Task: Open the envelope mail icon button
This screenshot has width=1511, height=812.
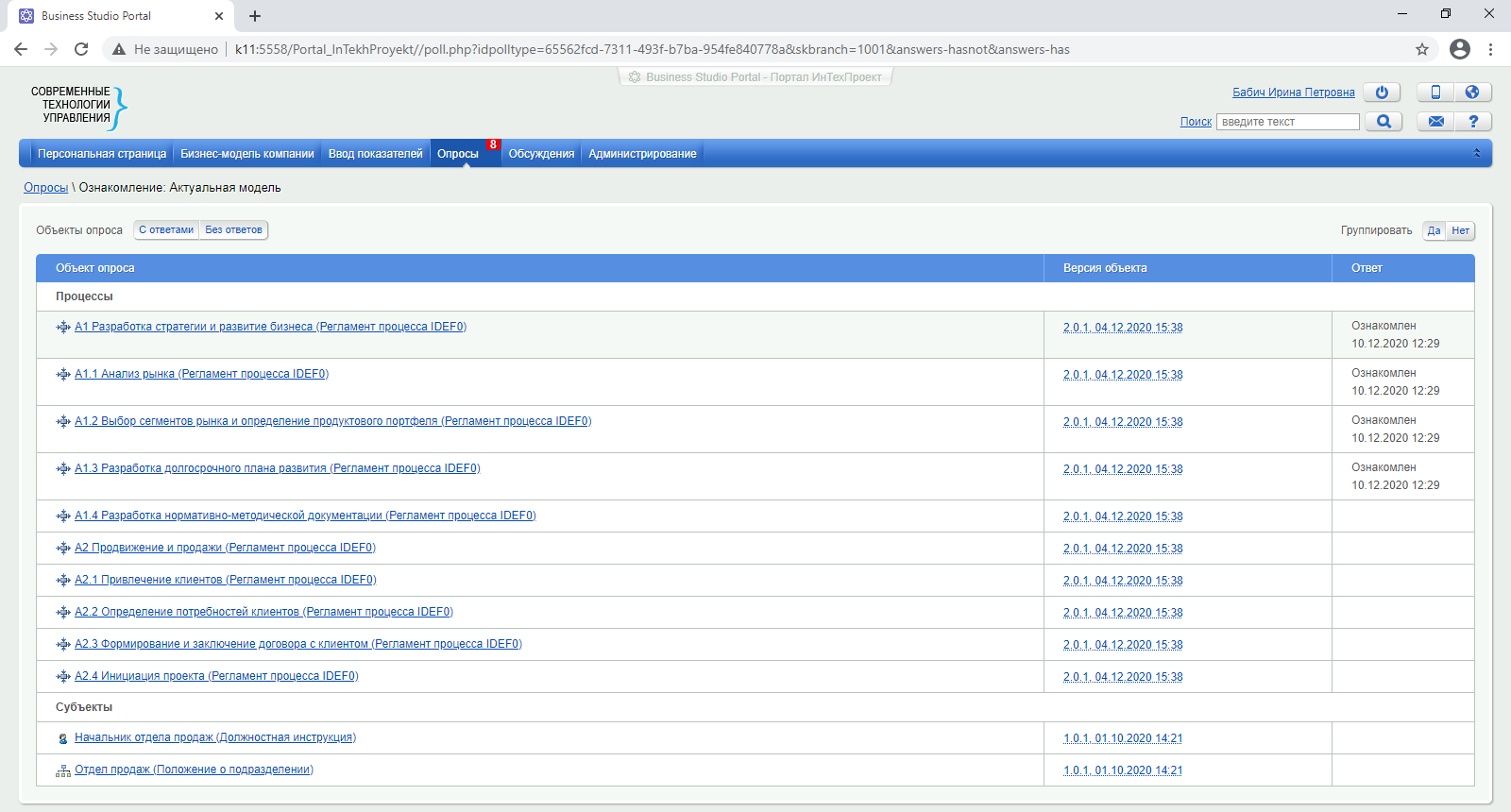Action: click(1435, 122)
